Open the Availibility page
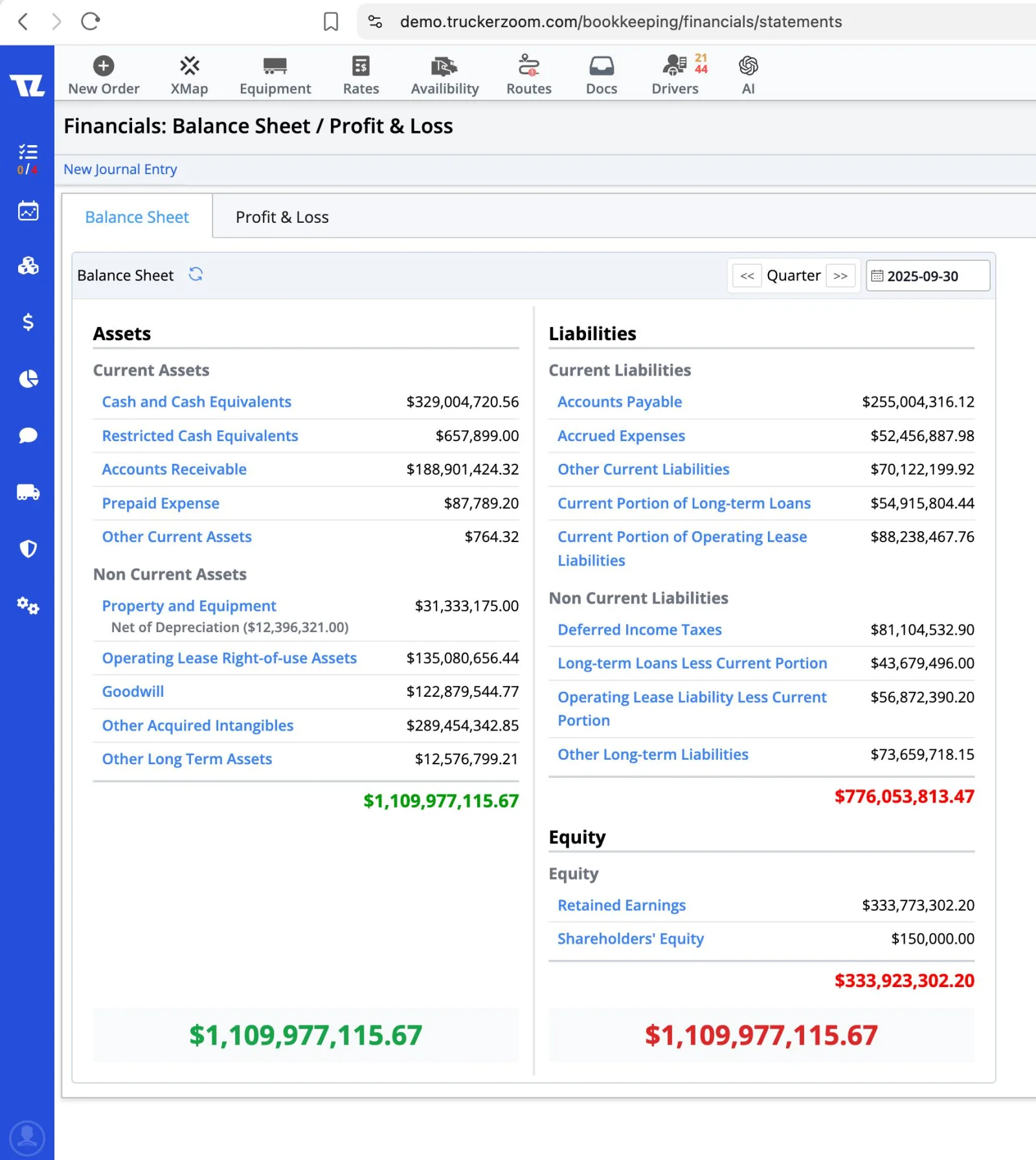Viewport: 1036px width, 1160px height. pyautogui.click(x=445, y=75)
